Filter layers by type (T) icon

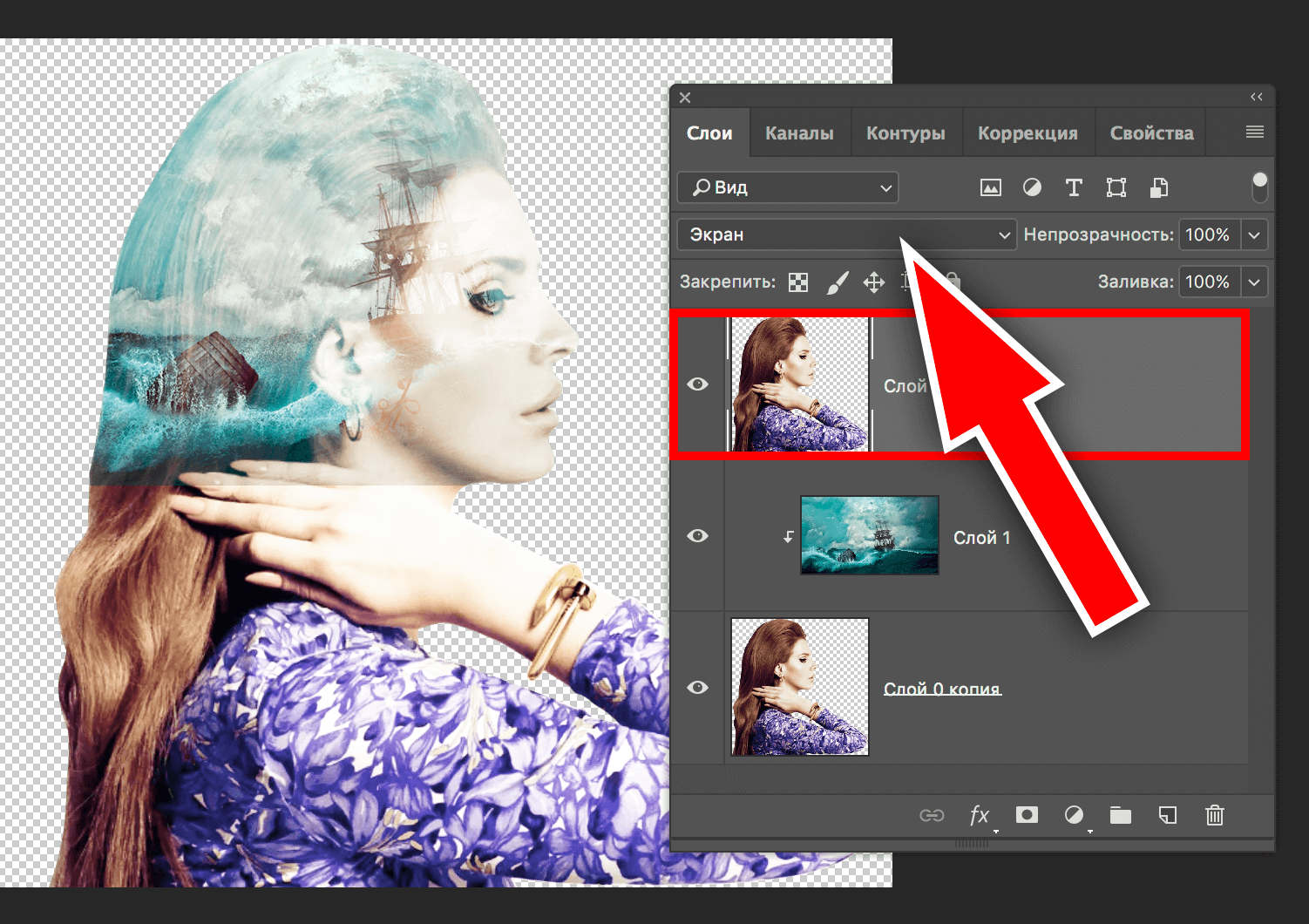click(1074, 187)
